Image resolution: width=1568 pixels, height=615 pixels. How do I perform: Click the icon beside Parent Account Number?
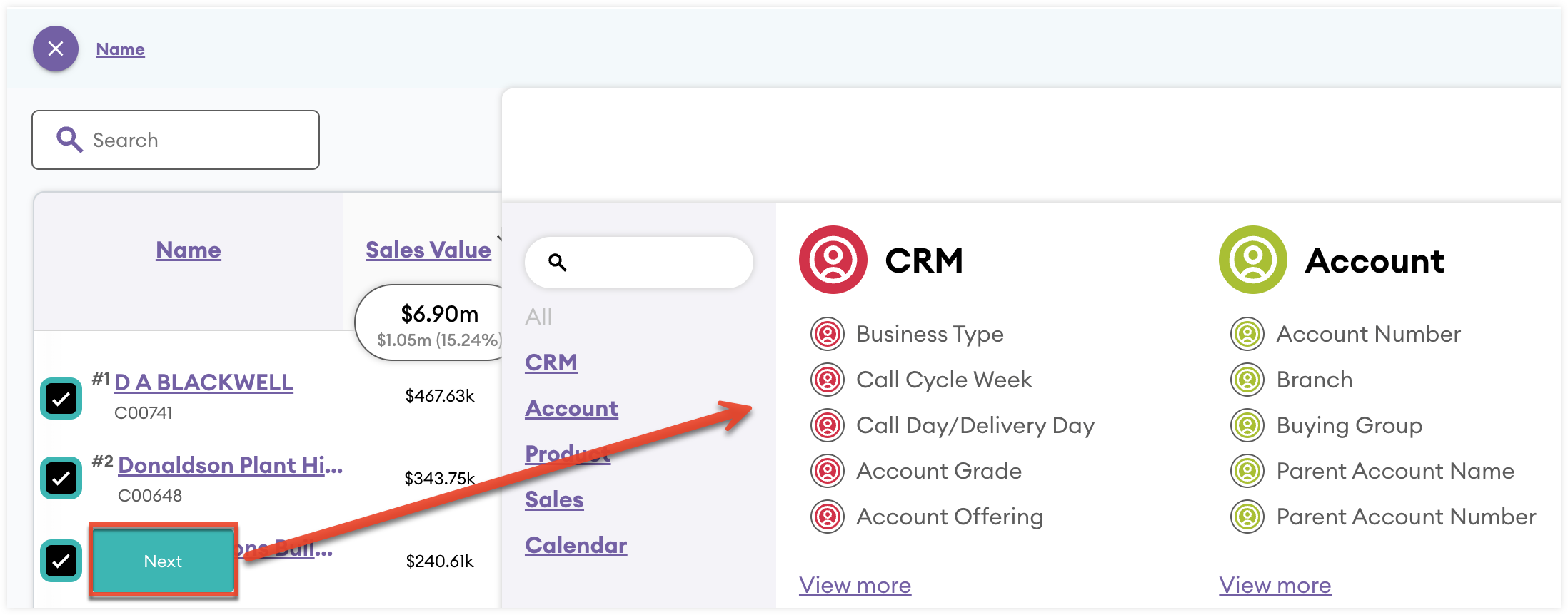tap(1247, 517)
